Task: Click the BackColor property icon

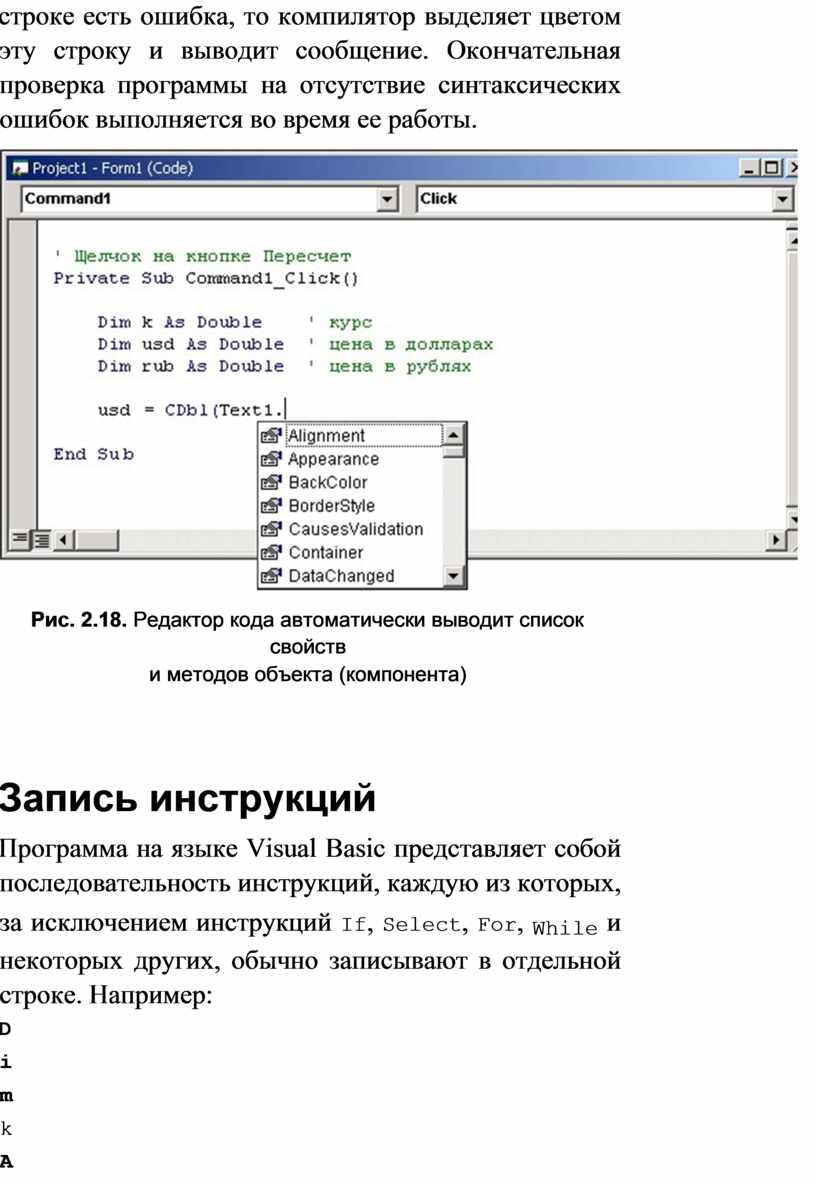Action: pos(271,483)
